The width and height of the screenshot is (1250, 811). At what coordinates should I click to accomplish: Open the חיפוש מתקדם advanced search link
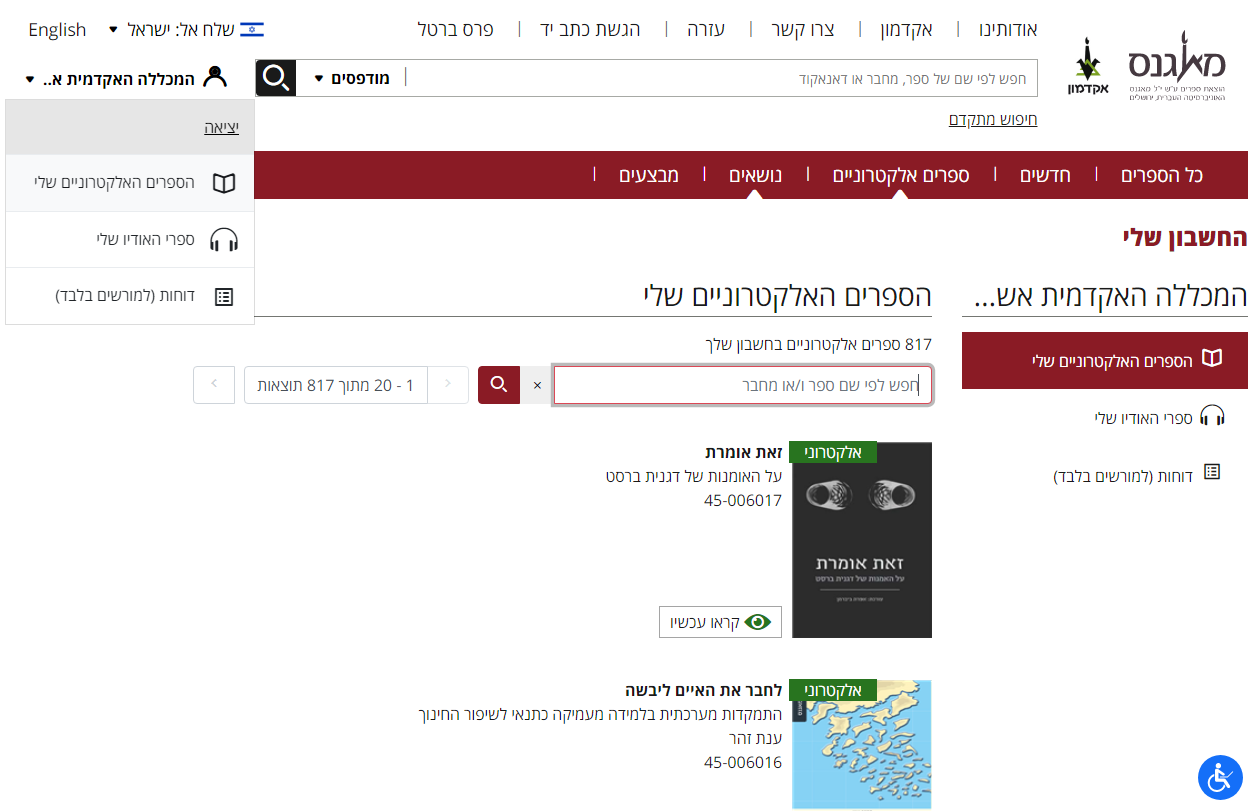pos(992,120)
